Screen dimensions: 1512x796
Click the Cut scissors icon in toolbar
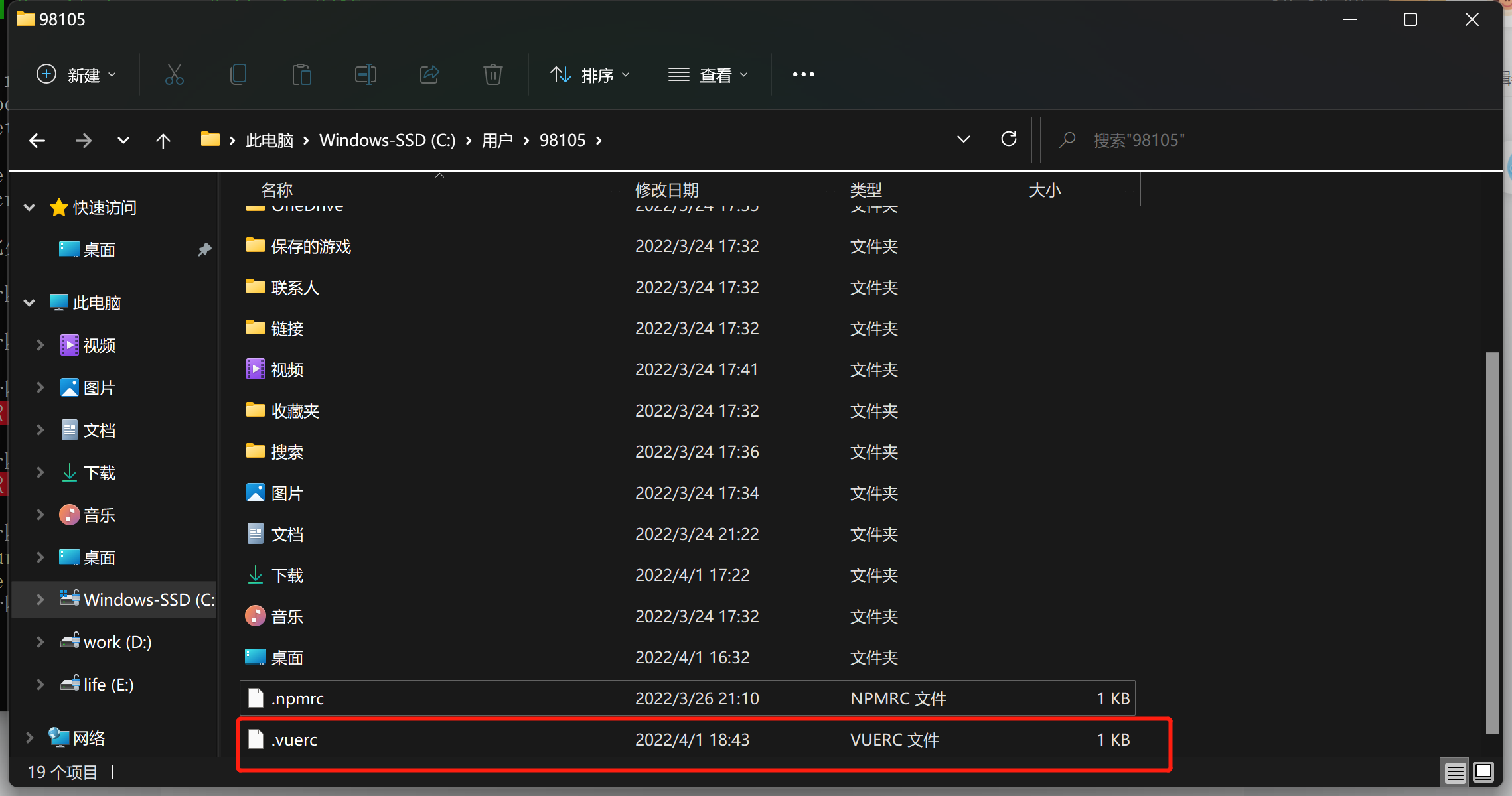pyautogui.click(x=174, y=75)
